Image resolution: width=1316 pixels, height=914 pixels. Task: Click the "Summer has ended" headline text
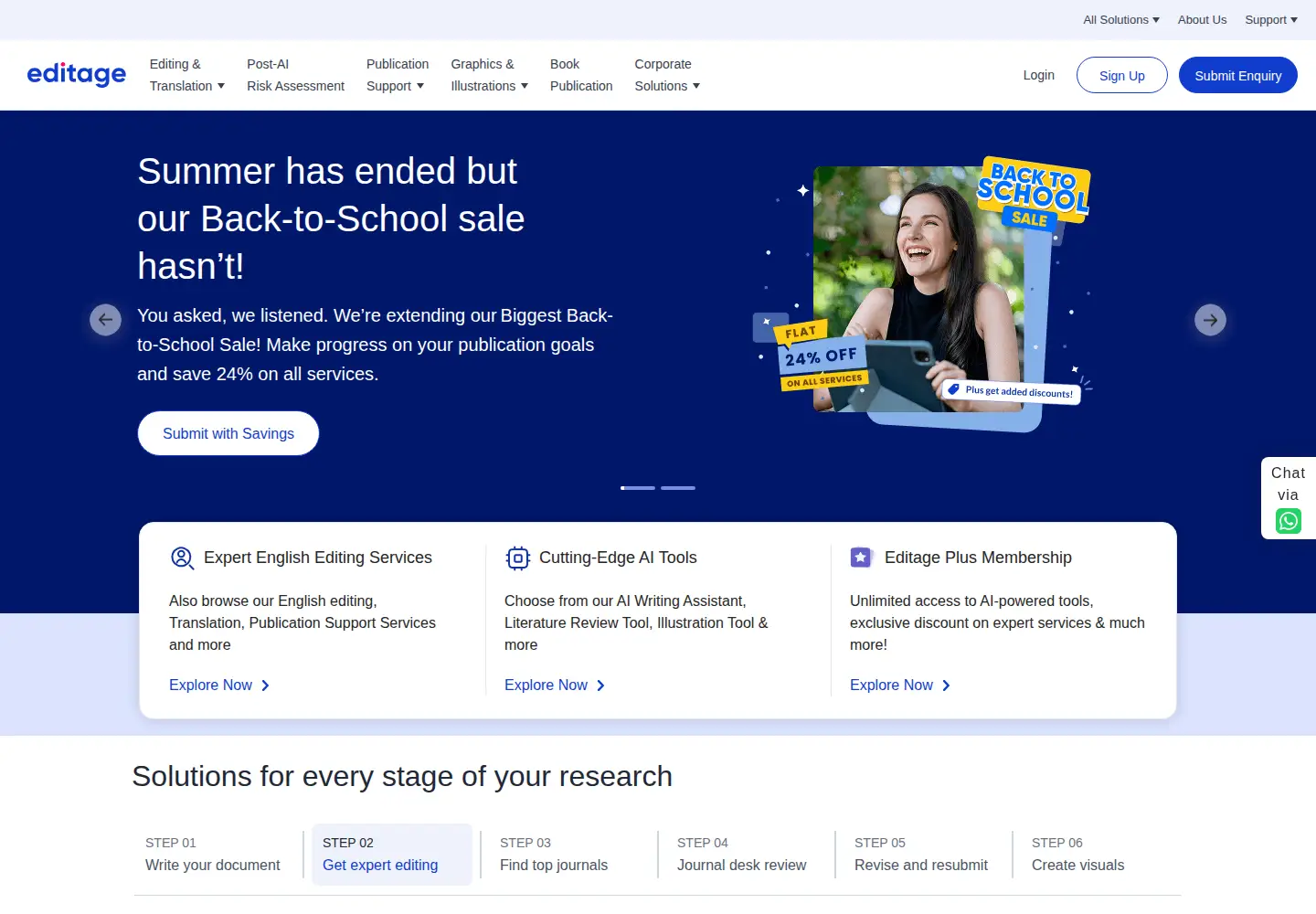pyautogui.click(x=331, y=218)
